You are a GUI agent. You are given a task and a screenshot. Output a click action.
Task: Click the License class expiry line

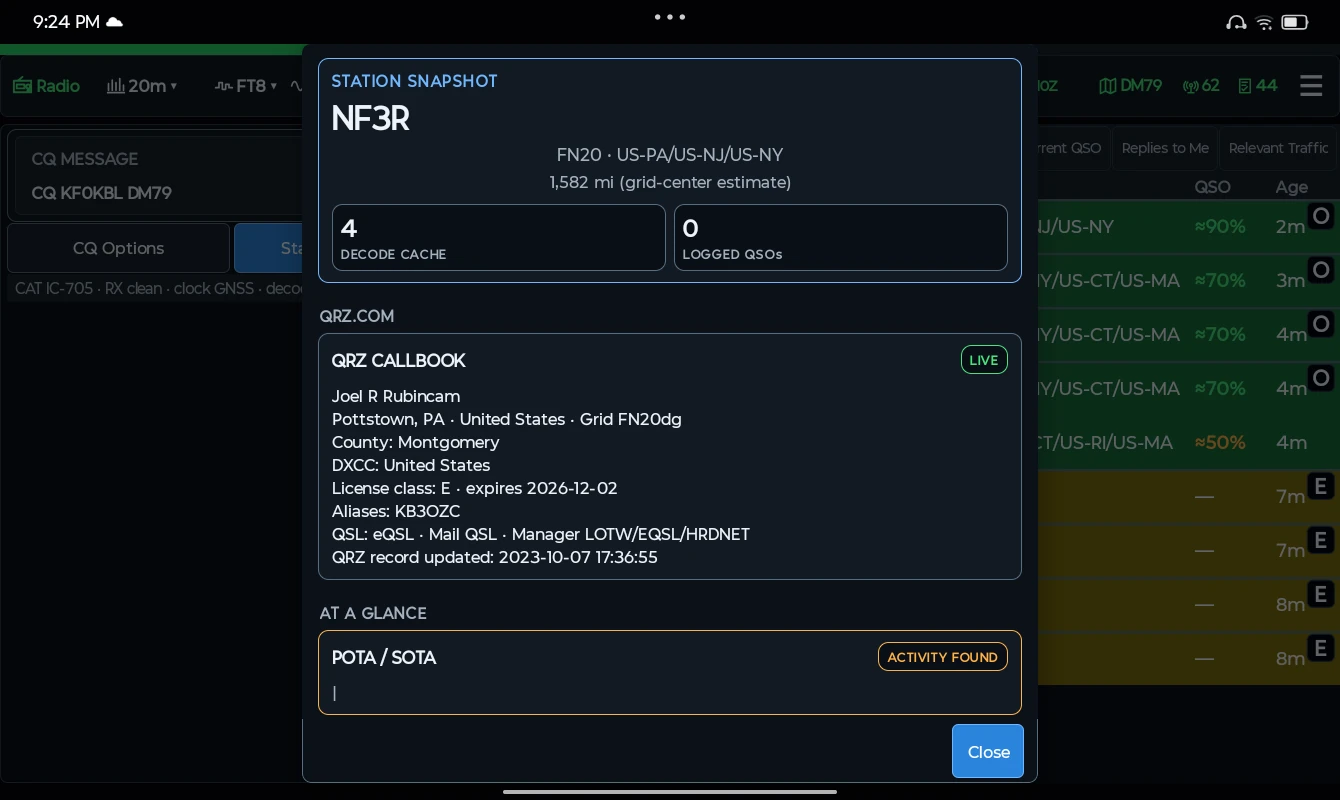(474, 488)
